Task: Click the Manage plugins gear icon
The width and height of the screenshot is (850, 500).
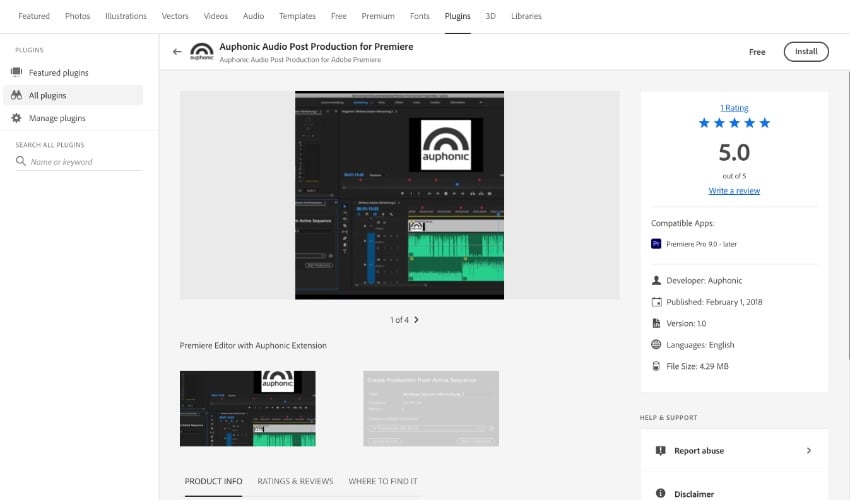Action: pos(16,118)
